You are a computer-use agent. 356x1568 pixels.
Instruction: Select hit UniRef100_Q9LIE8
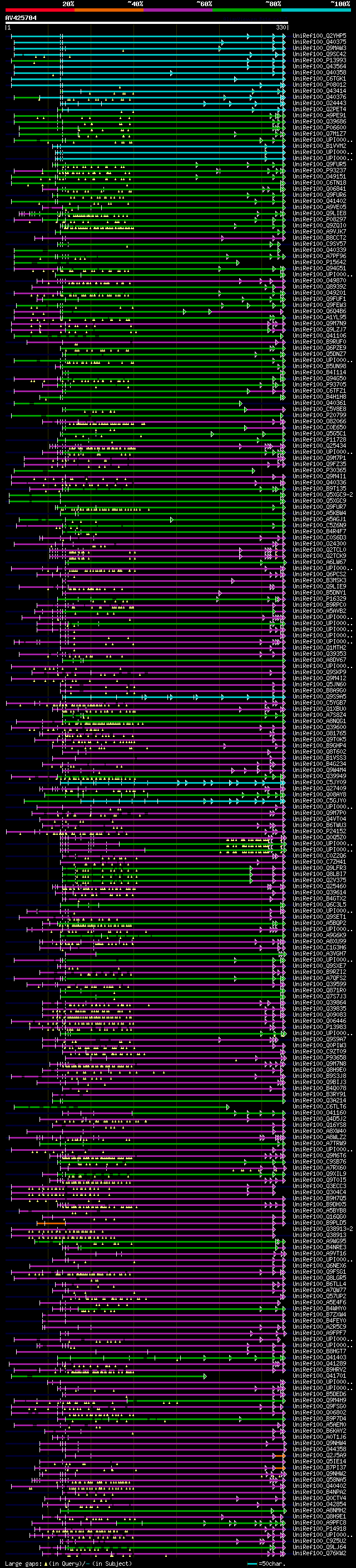point(319,213)
